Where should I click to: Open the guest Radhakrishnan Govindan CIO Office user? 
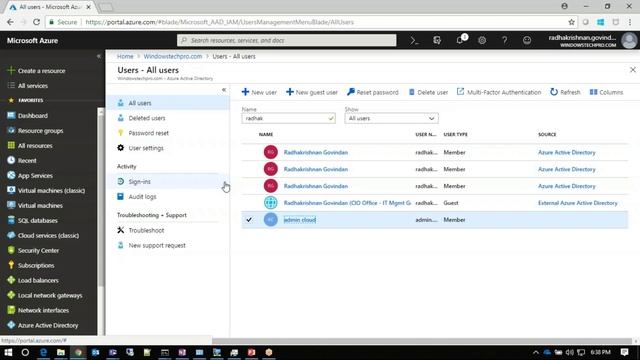click(x=347, y=203)
